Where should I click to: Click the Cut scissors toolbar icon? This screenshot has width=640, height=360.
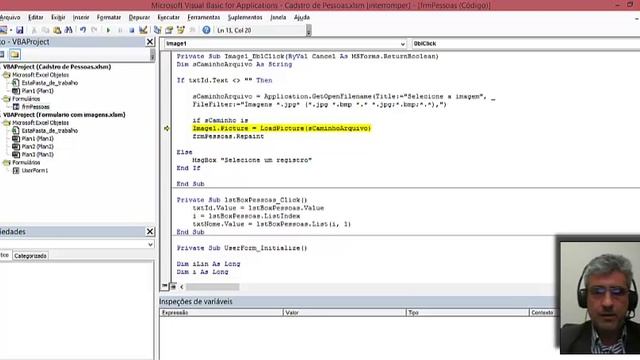coord(34,30)
